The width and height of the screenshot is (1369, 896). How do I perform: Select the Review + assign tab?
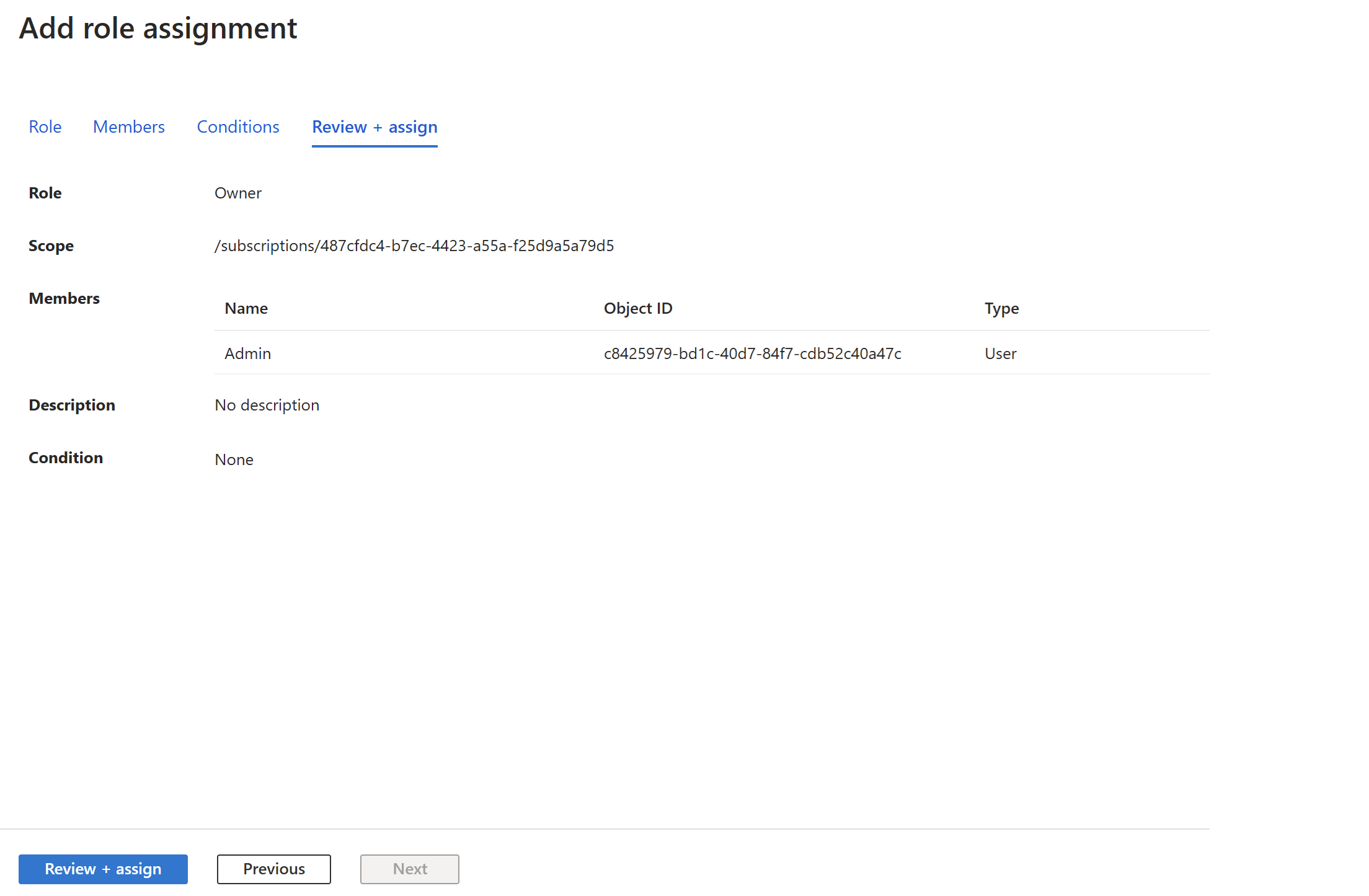(x=374, y=126)
